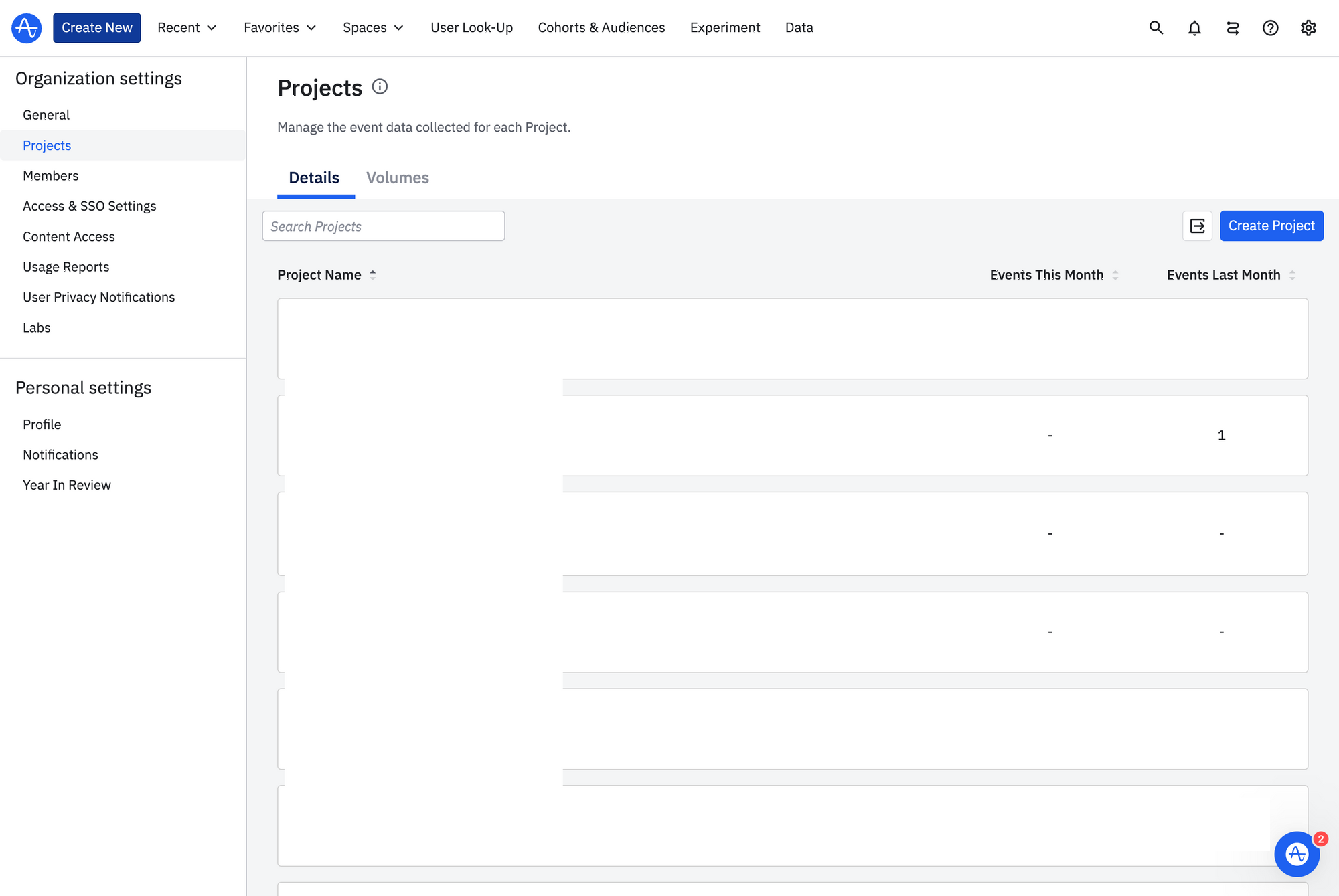
Task: Expand the Spaces dropdown
Action: (373, 28)
